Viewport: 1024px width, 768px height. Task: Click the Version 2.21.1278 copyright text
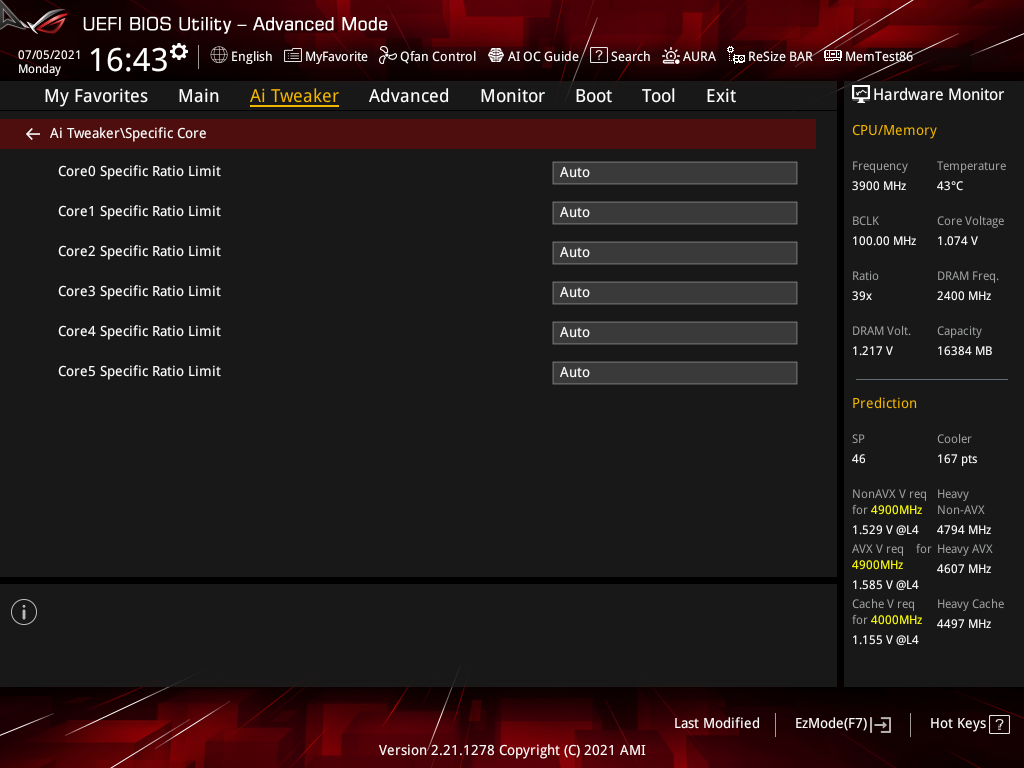coord(512,750)
